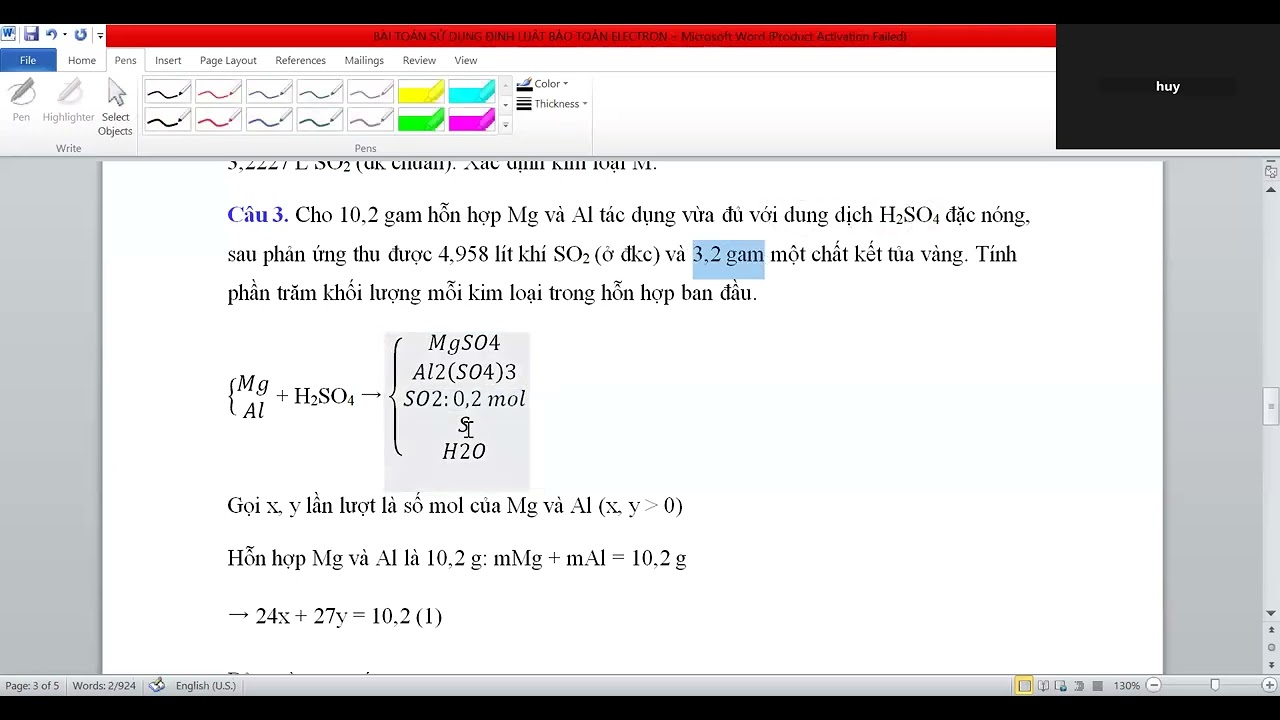Click the 'Words: 2/924' counter

point(104,685)
